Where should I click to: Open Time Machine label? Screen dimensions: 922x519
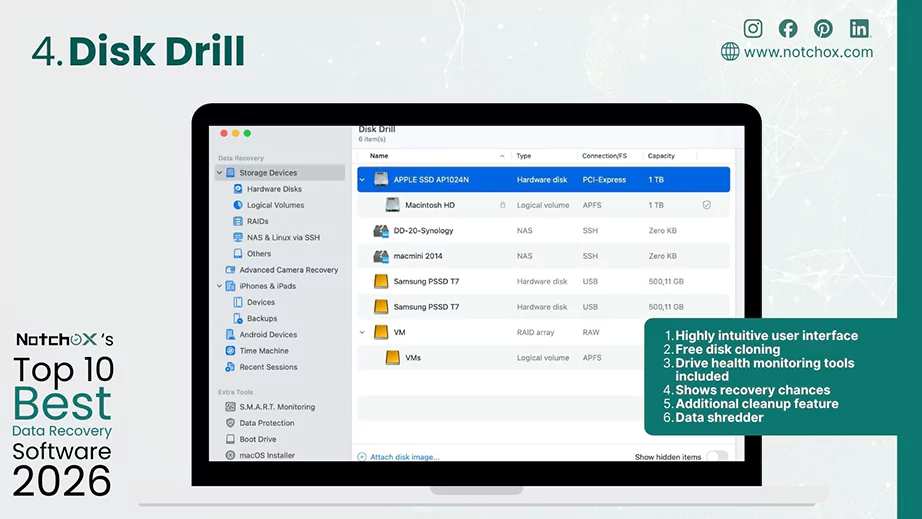tap(264, 351)
